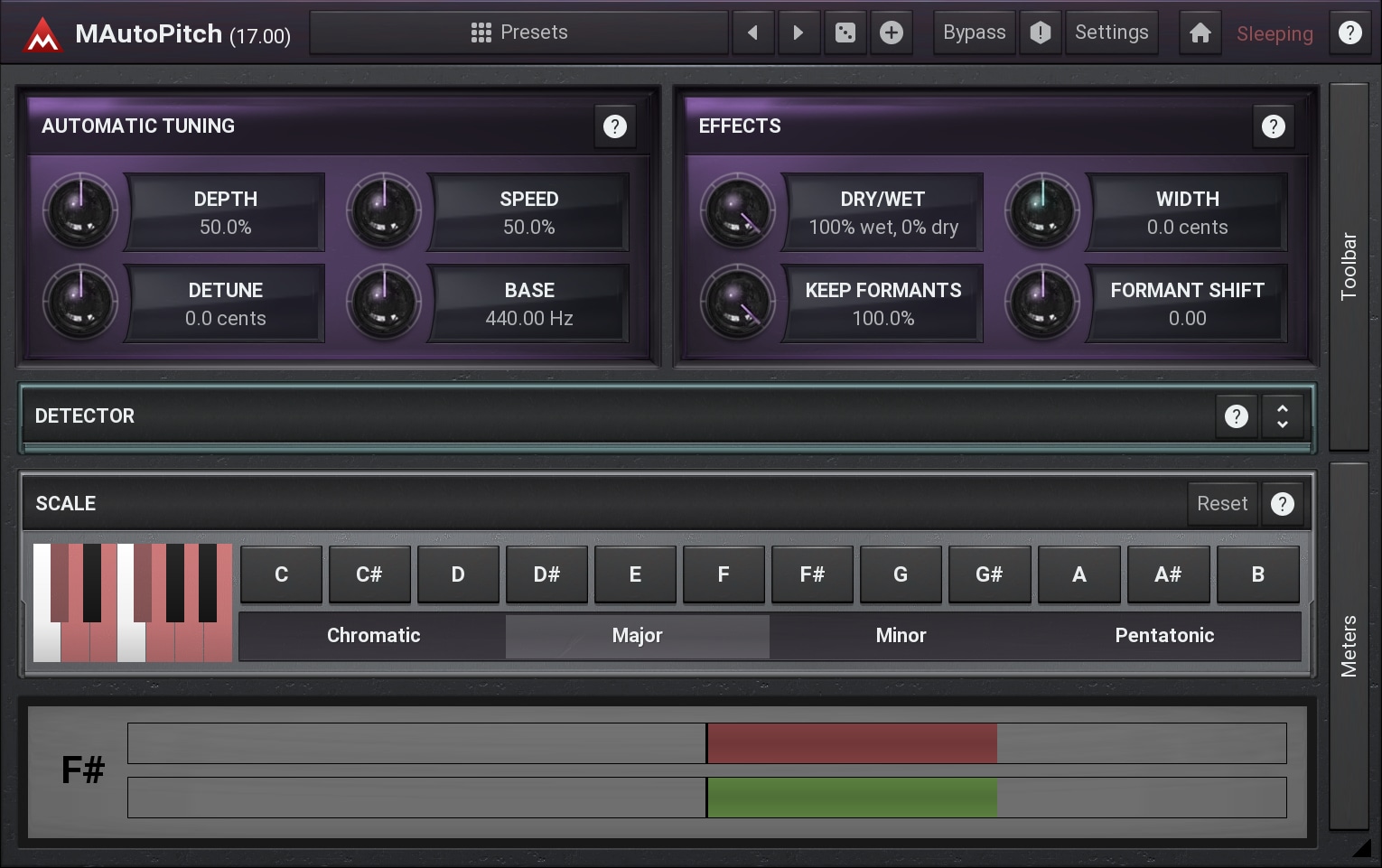Load the next preset arrow
The width and height of the screenshot is (1382, 868).
(x=798, y=33)
